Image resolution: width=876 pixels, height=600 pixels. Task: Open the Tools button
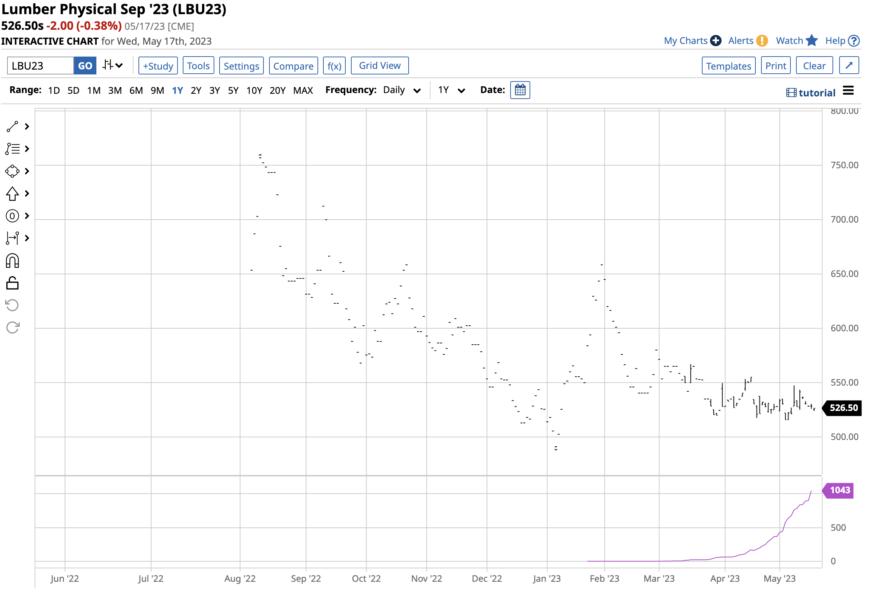(x=198, y=65)
